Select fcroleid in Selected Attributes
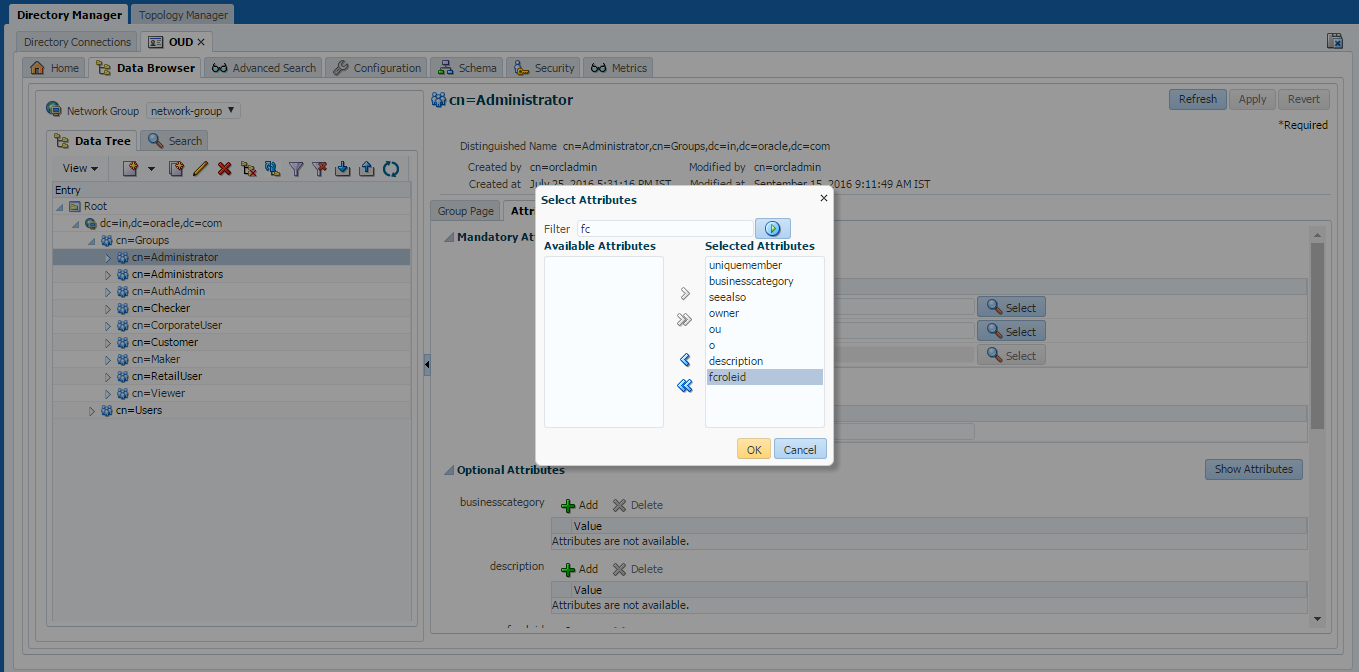Viewport: 1359px width, 672px height. [x=764, y=377]
